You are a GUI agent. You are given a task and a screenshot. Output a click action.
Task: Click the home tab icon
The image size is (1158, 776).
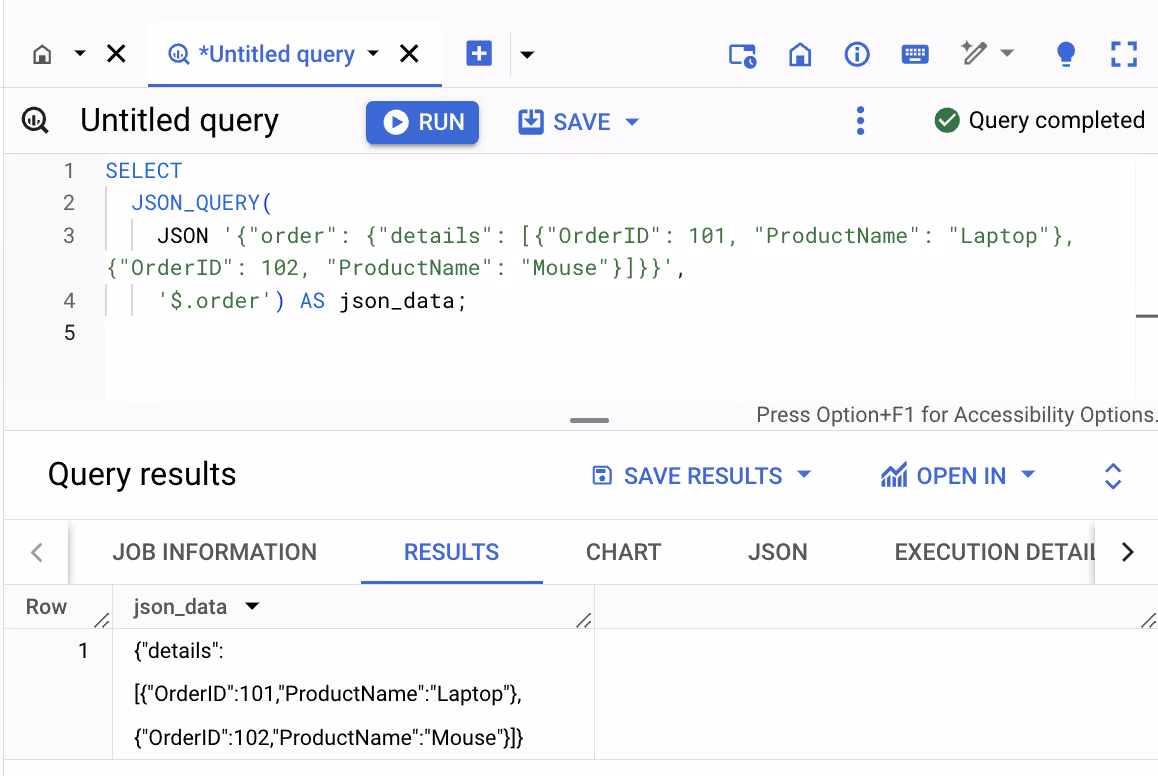(42, 54)
